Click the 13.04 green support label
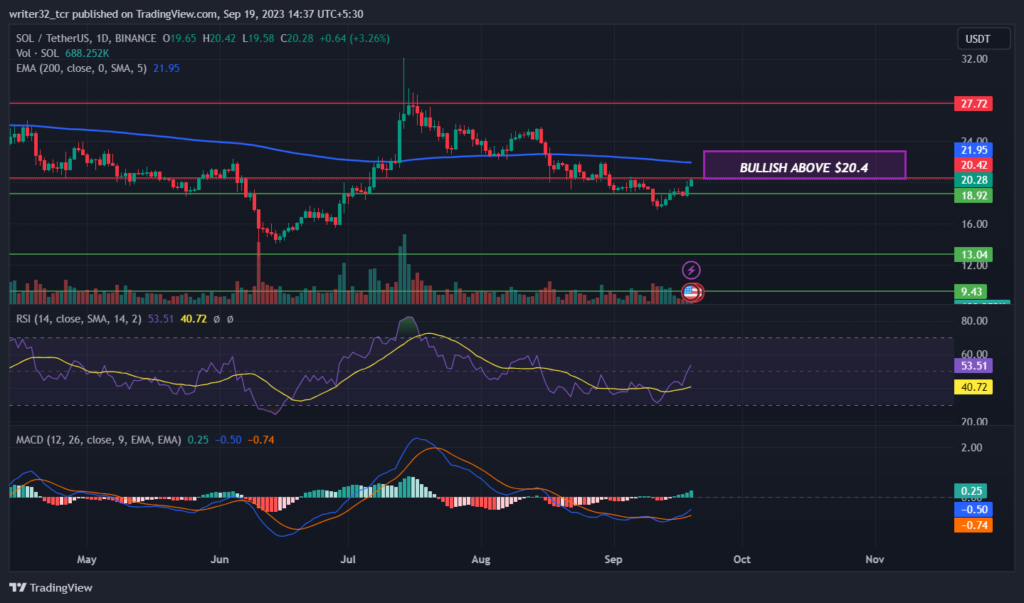This screenshot has height=603, width=1024. (x=973, y=255)
